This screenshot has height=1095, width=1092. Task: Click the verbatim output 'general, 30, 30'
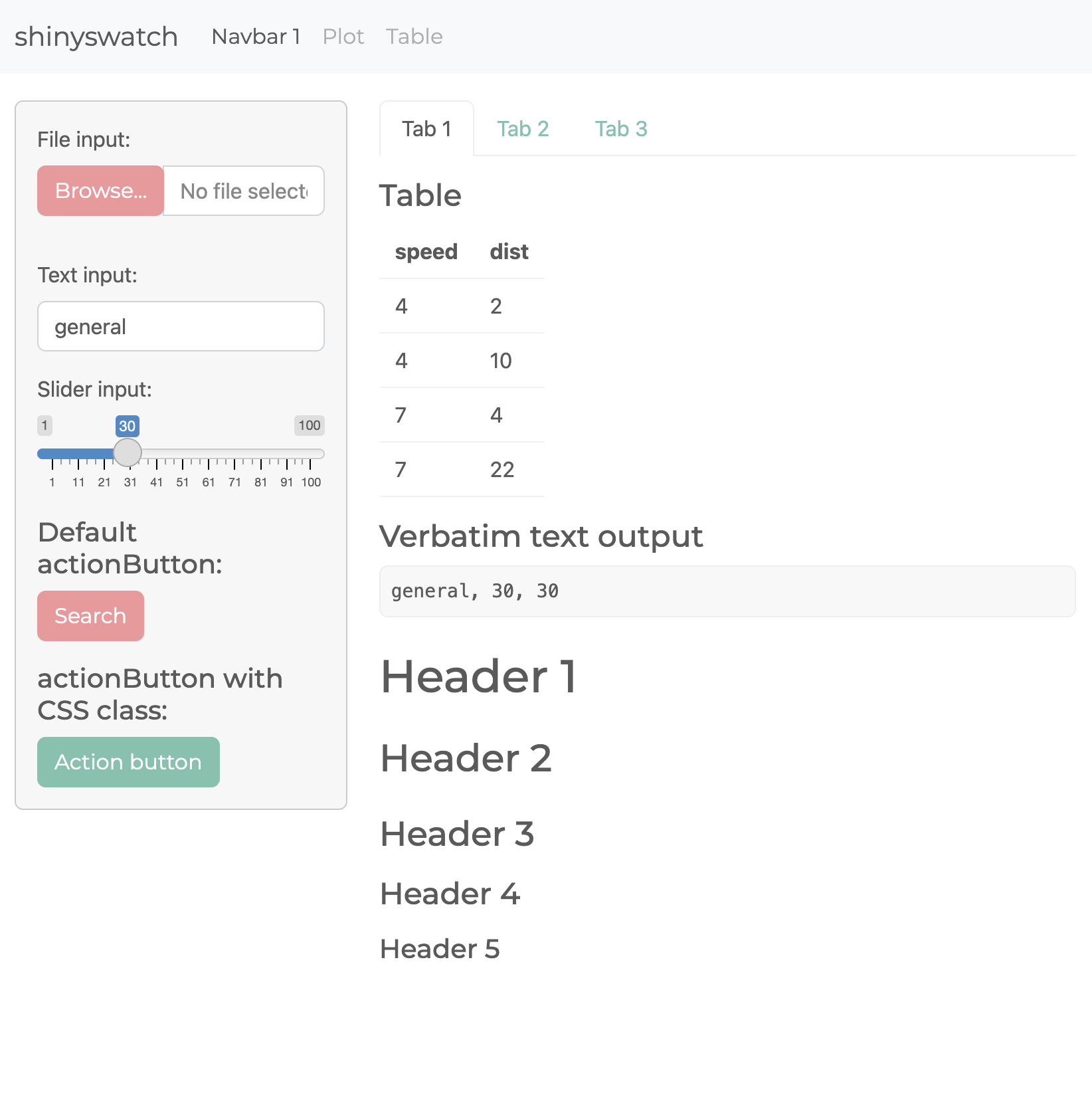point(474,591)
